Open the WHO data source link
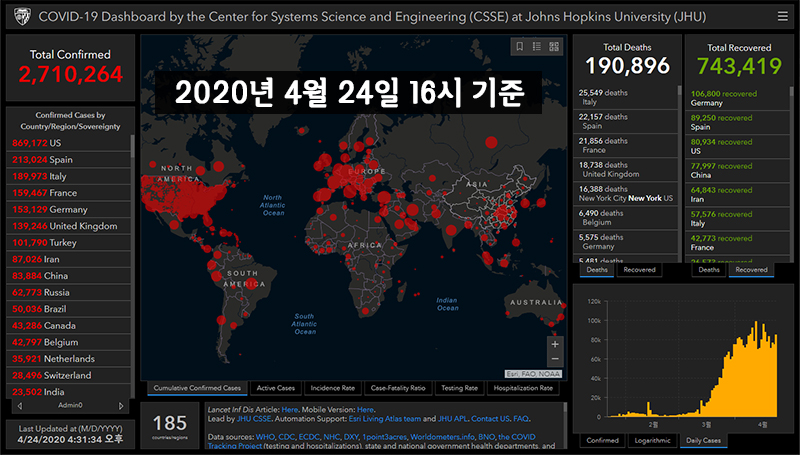Viewport: 800px width, 455px height. [265, 437]
